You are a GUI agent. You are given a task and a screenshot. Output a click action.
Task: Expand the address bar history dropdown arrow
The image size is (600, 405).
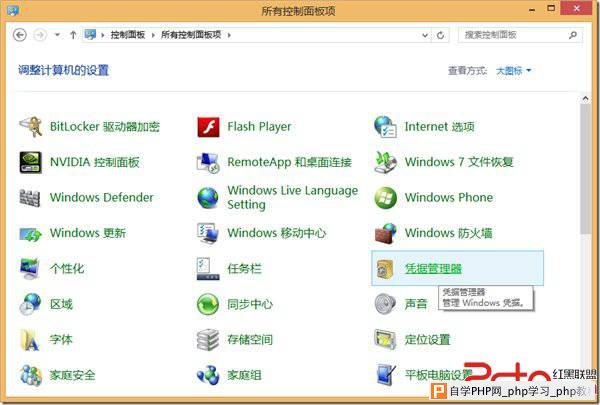(425, 35)
